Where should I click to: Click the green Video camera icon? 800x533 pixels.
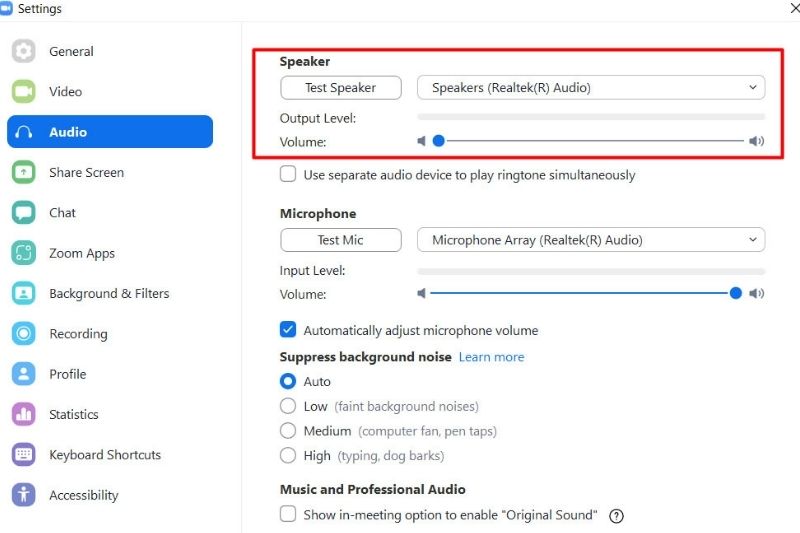click(x=24, y=92)
